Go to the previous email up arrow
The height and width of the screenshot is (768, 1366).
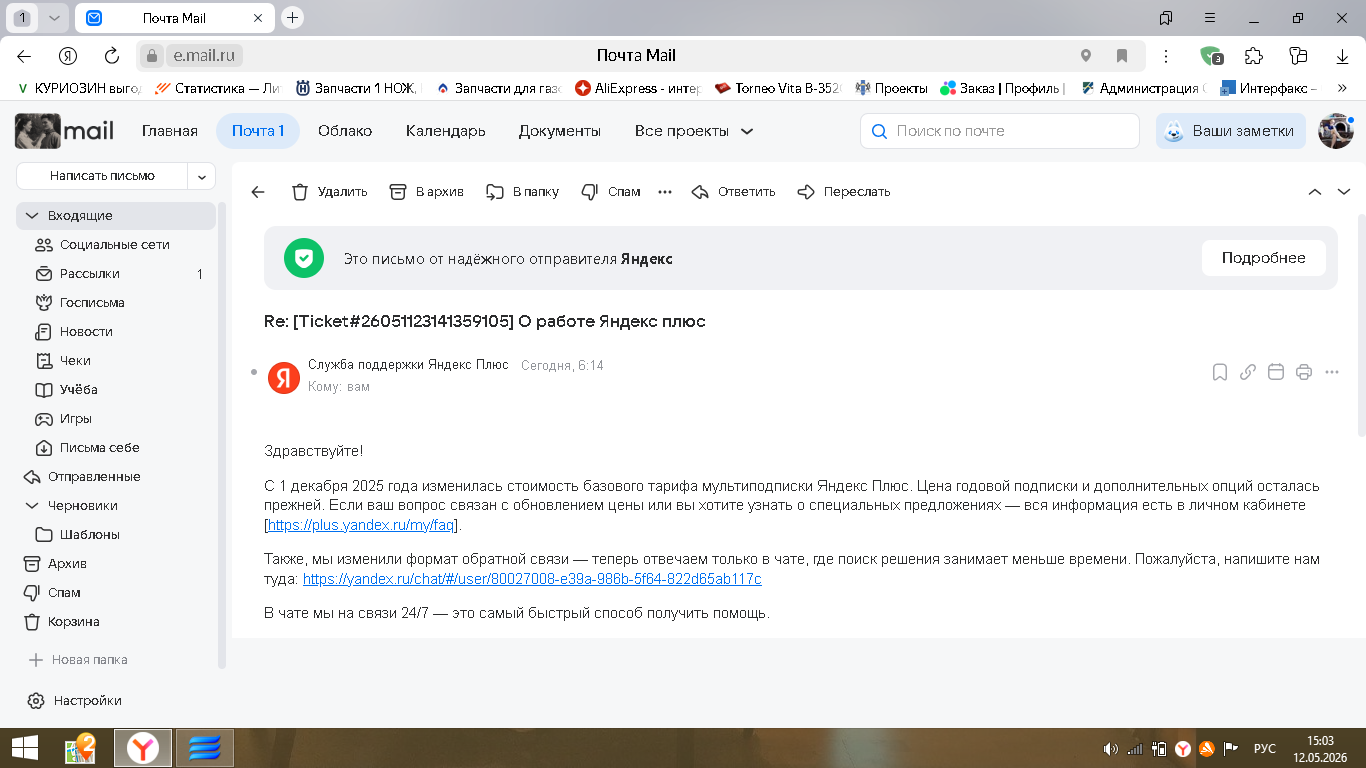(x=1315, y=192)
